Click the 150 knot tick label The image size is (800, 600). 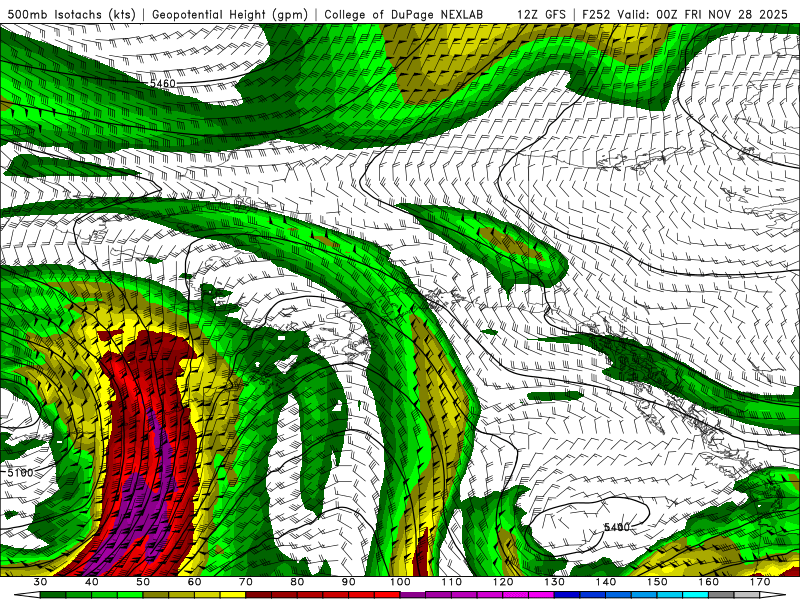(658, 582)
